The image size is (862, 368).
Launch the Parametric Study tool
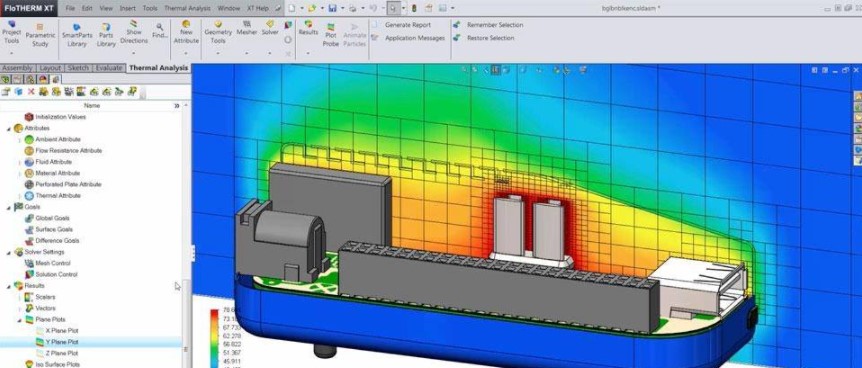tap(40, 35)
